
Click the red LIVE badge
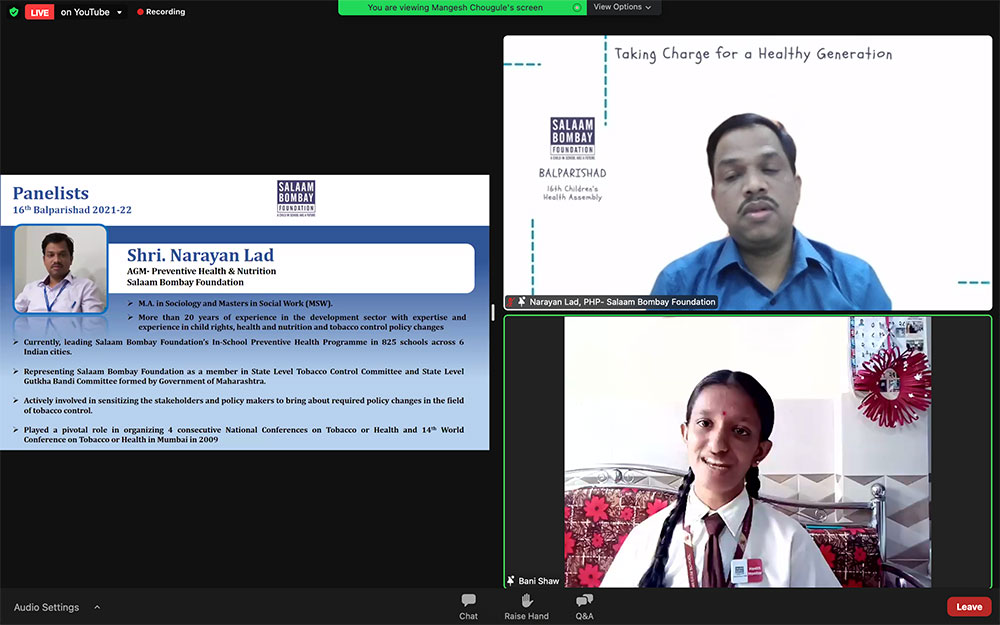click(x=40, y=12)
